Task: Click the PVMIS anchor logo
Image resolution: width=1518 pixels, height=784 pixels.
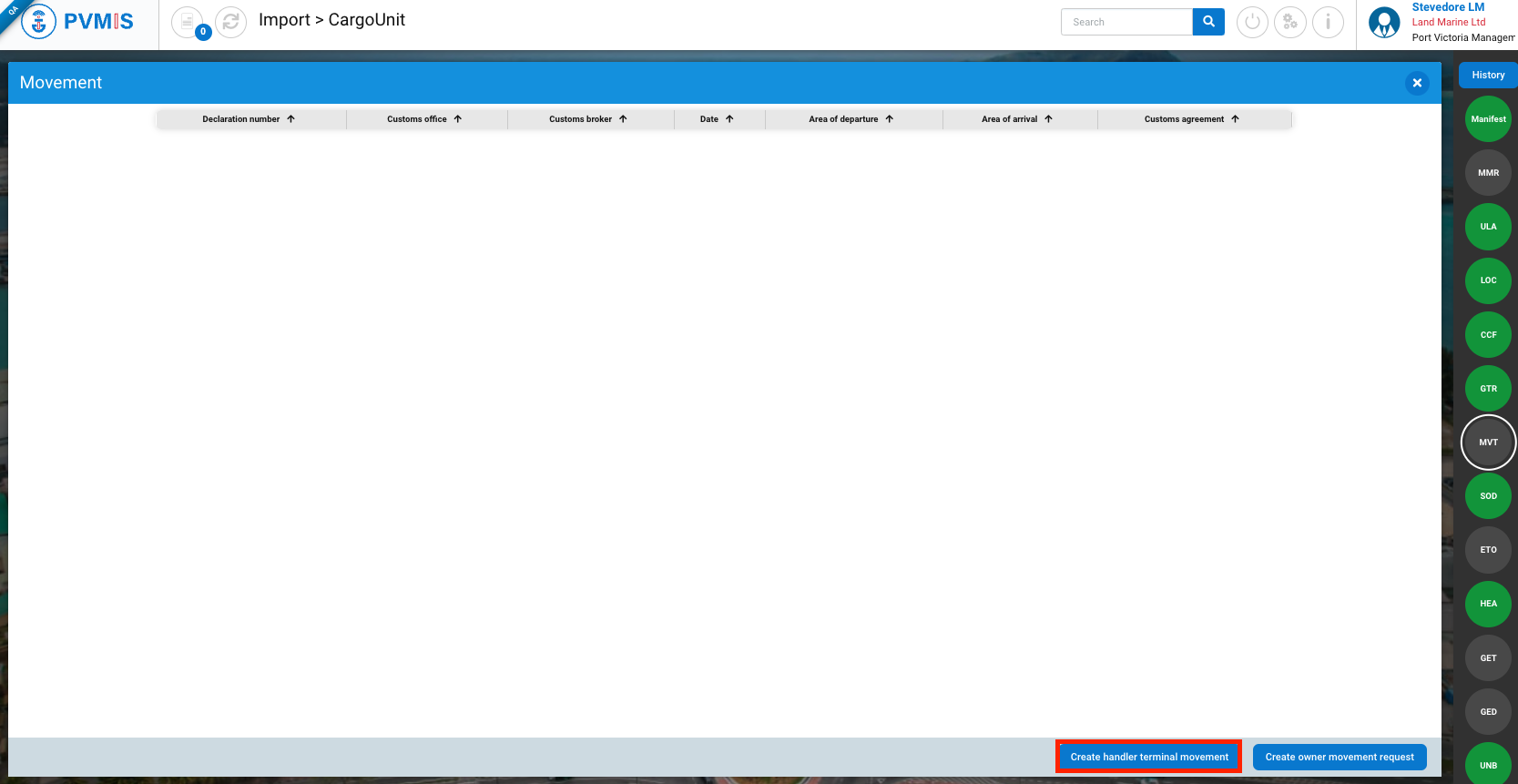Action: point(38,22)
